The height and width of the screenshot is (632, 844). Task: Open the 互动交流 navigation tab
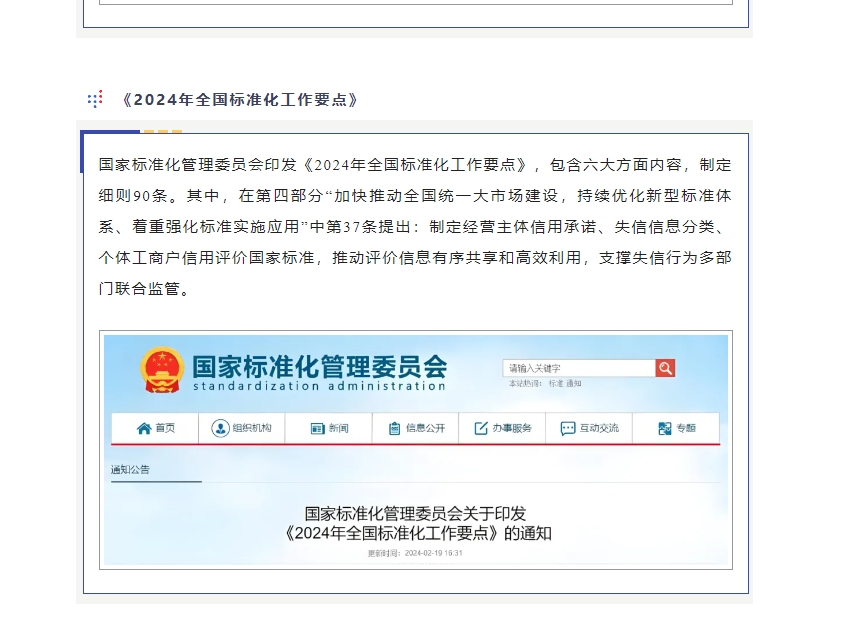point(589,429)
